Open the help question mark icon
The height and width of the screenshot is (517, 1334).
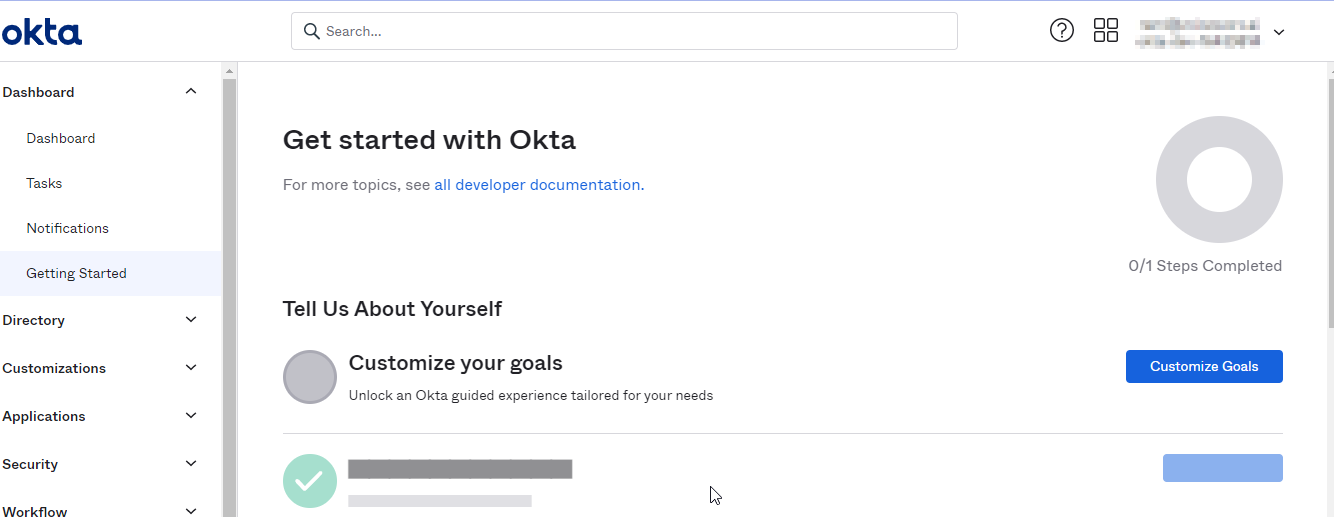tap(1061, 30)
